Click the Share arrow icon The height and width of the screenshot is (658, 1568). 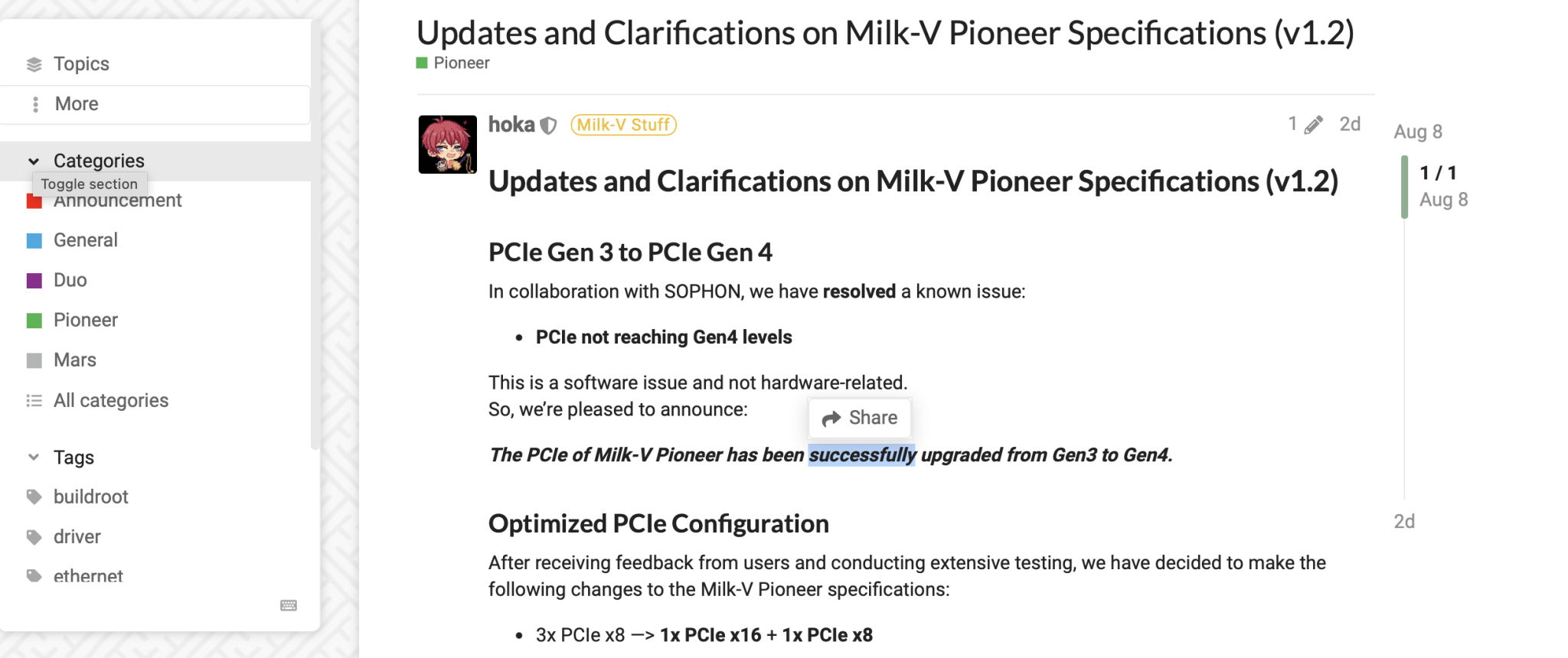[831, 418]
